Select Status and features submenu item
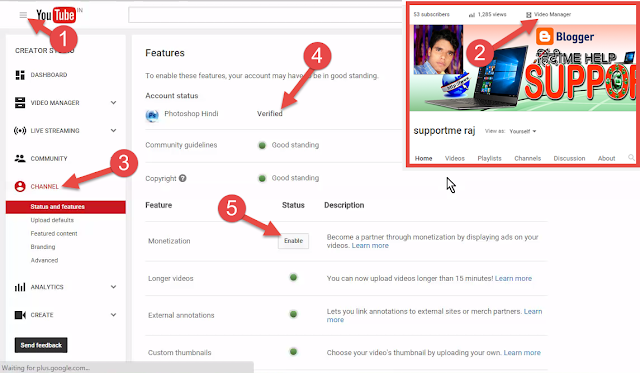 66,207
